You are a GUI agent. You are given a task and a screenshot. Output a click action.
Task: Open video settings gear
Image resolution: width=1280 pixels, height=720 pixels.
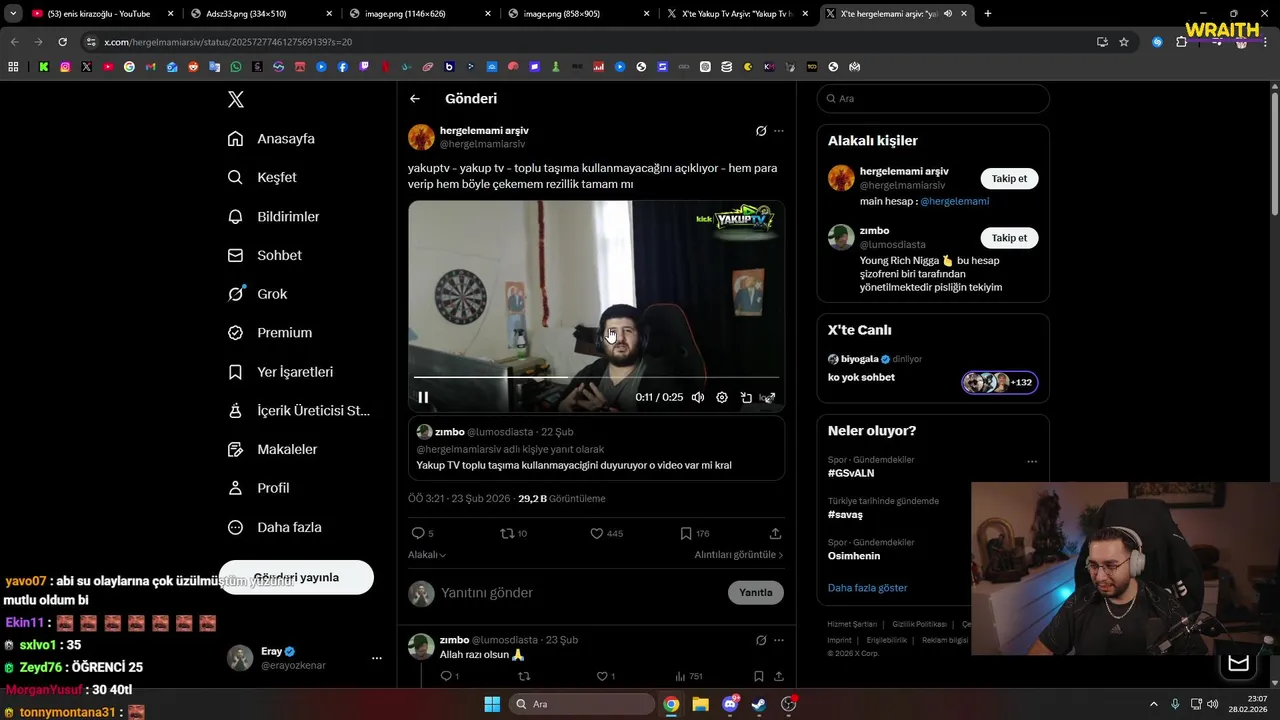(722, 397)
